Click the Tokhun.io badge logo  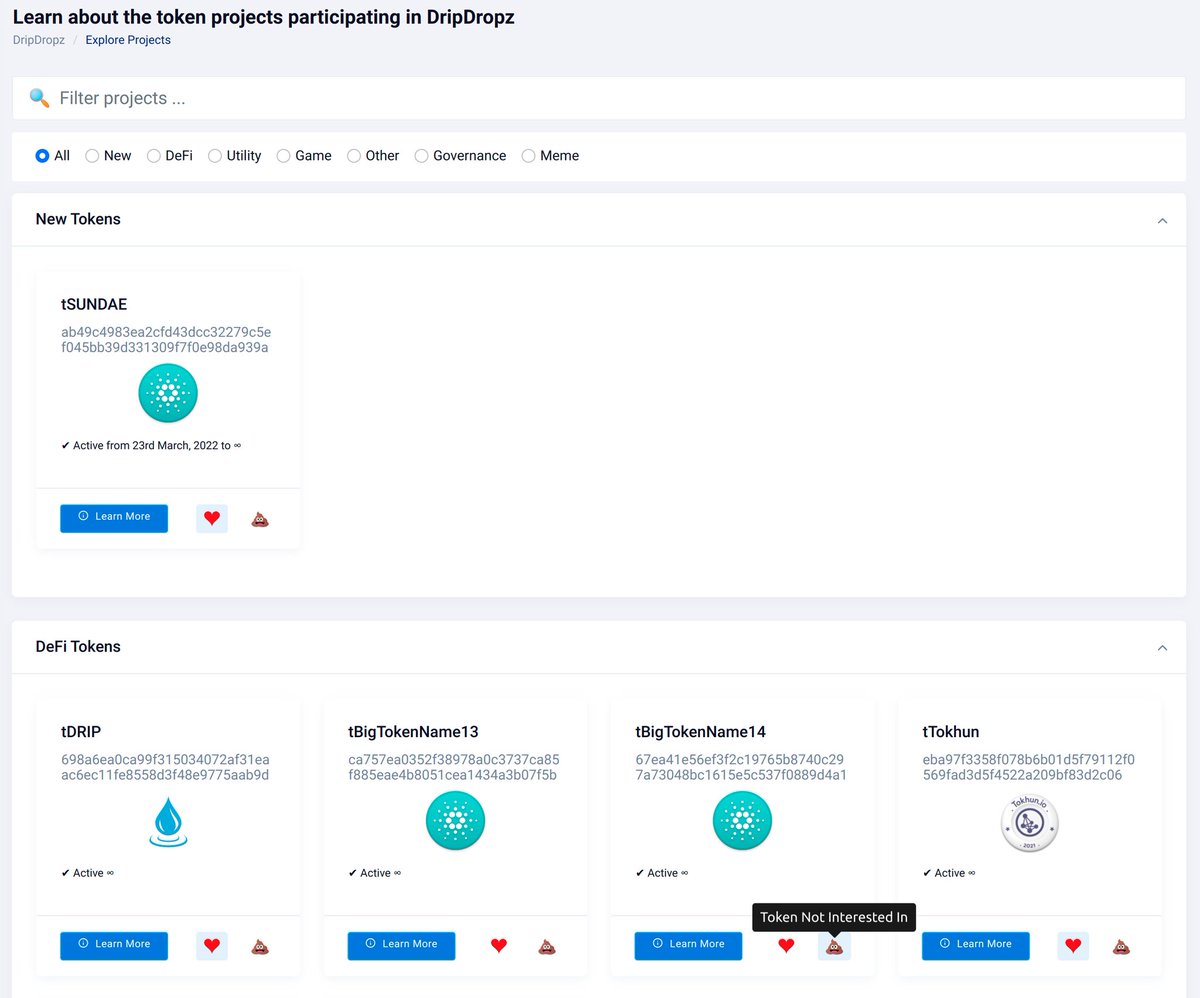[x=1030, y=822]
